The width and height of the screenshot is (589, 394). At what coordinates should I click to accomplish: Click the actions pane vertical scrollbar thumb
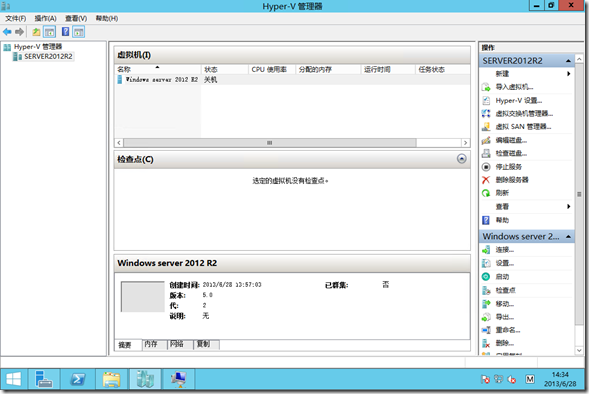click(579, 194)
